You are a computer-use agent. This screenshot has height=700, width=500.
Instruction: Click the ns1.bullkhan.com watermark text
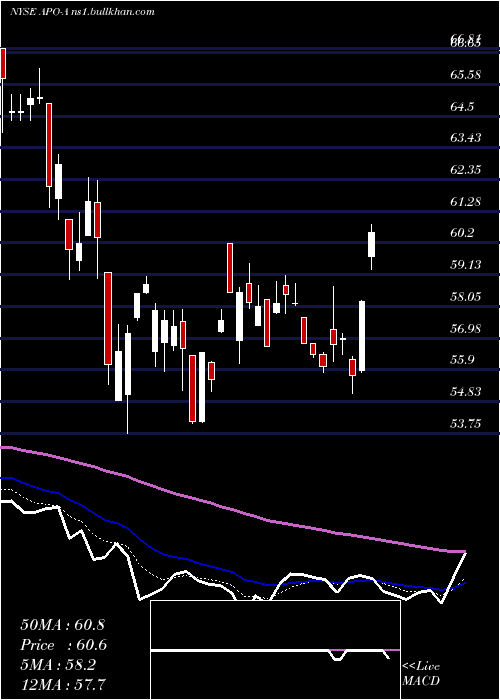coord(112,12)
